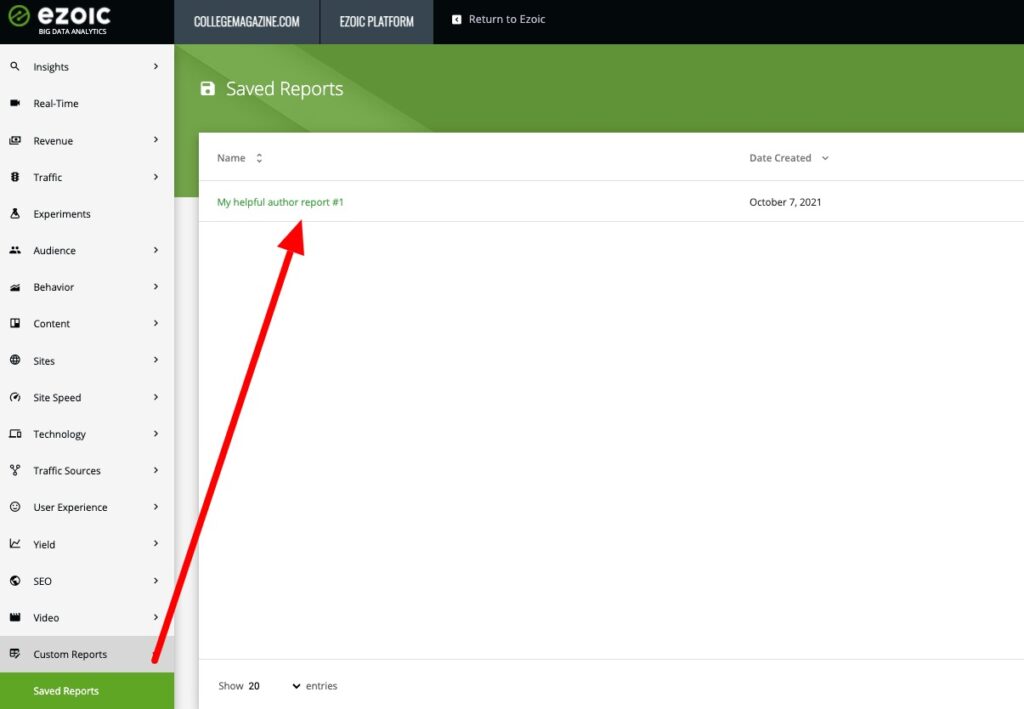Open Real-Time menu item
Viewport: 1024px width, 709px height.
[87, 103]
